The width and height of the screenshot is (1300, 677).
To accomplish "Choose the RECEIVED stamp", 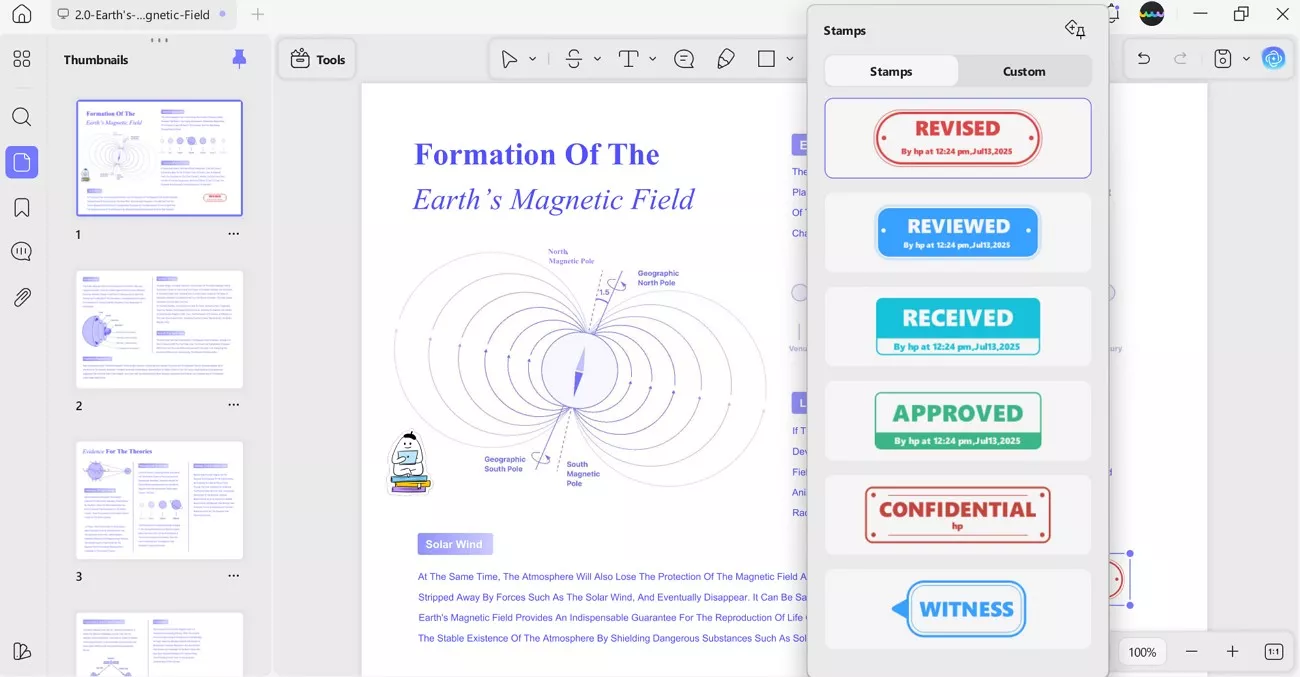I will tap(958, 326).
